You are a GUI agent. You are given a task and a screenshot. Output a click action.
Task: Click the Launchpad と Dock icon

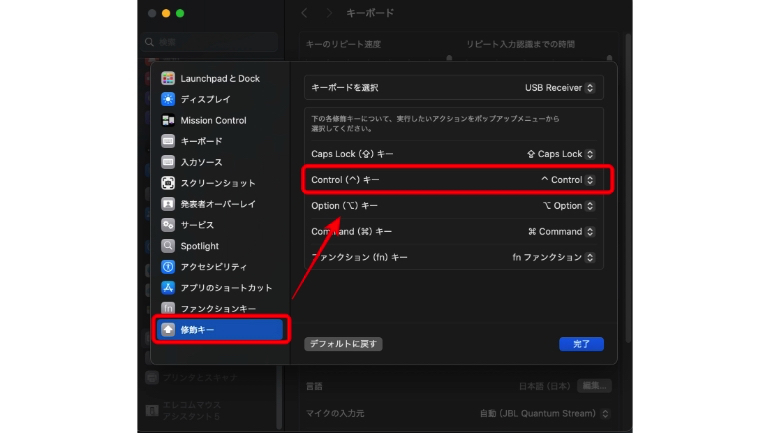tap(168, 78)
